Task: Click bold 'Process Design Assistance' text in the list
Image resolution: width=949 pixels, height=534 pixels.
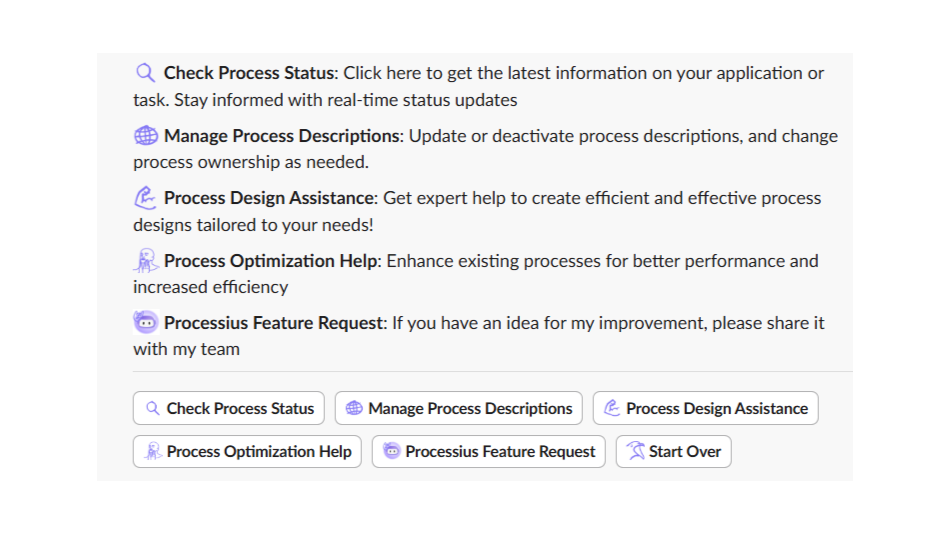Action: coord(269,198)
